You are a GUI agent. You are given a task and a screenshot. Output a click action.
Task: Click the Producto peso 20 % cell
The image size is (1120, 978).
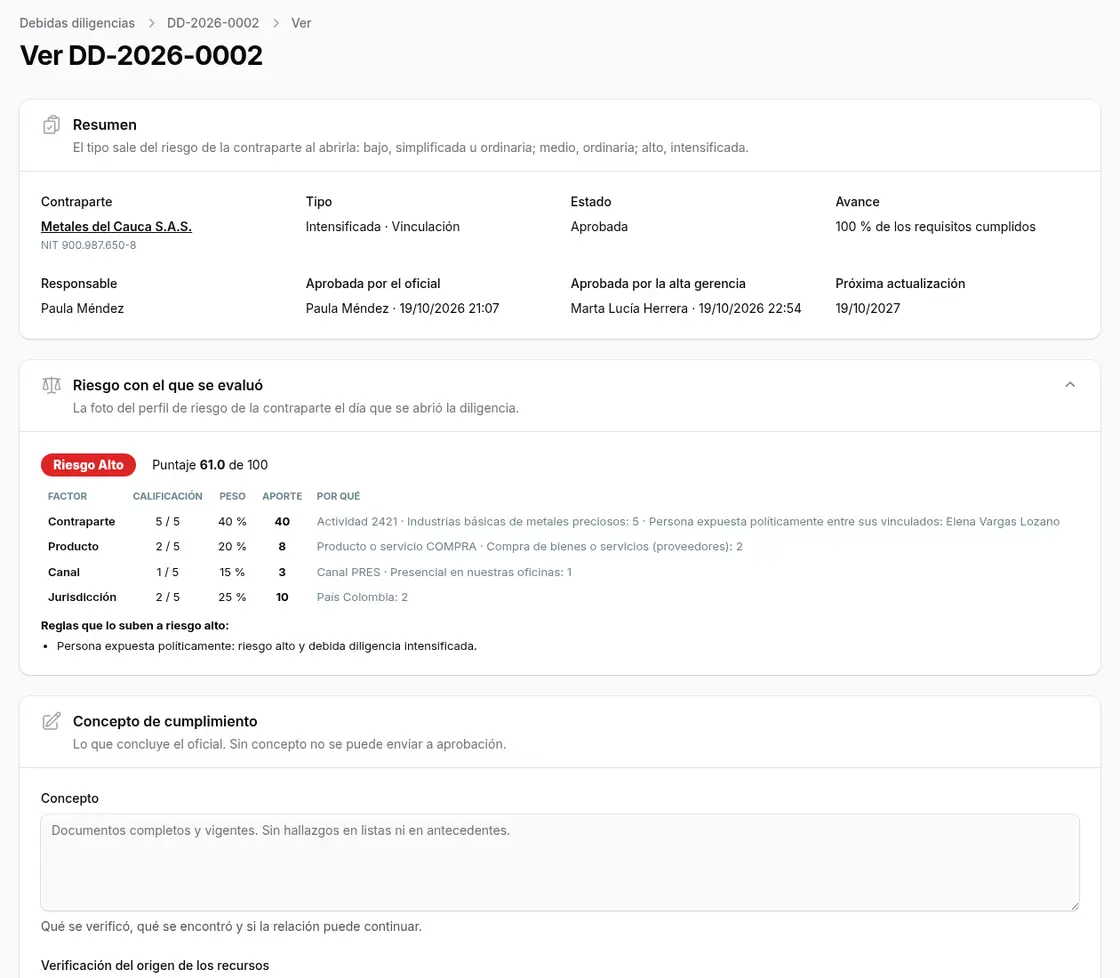[x=232, y=547]
